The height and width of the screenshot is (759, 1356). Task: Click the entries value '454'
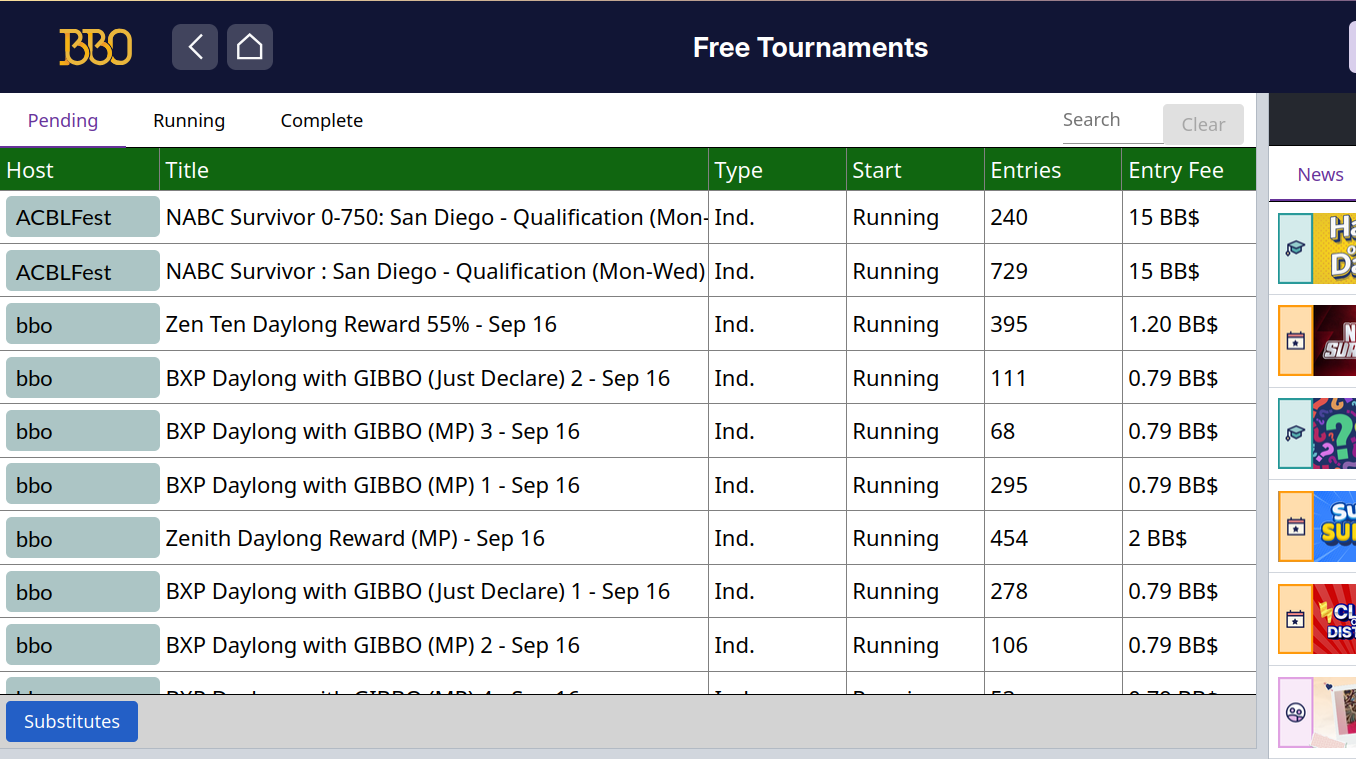1009,538
